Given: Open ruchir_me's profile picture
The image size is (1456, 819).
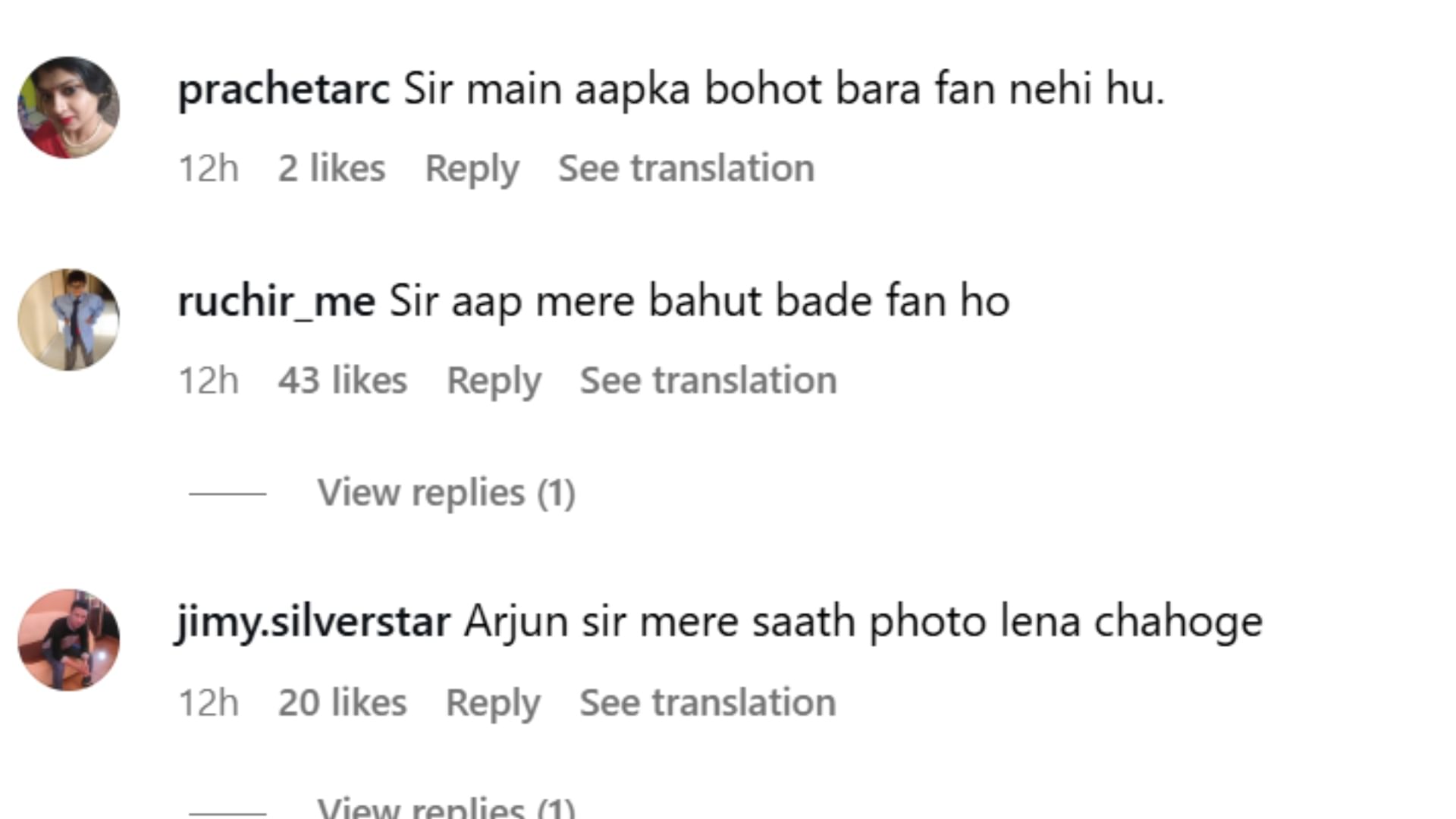Looking at the screenshot, I should tap(68, 319).
